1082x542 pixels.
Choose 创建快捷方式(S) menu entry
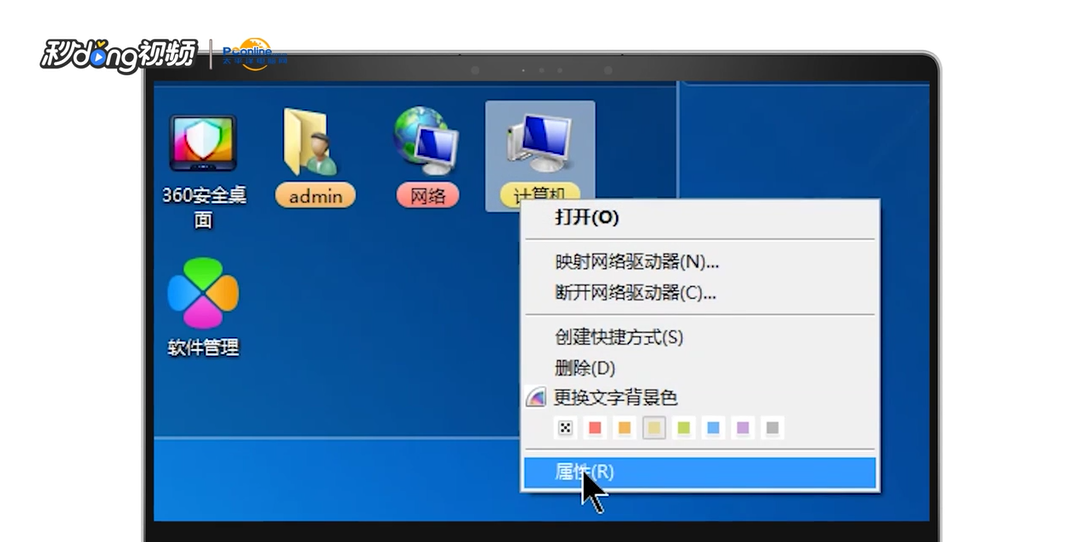pyautogui.click(x=700, y=338)
